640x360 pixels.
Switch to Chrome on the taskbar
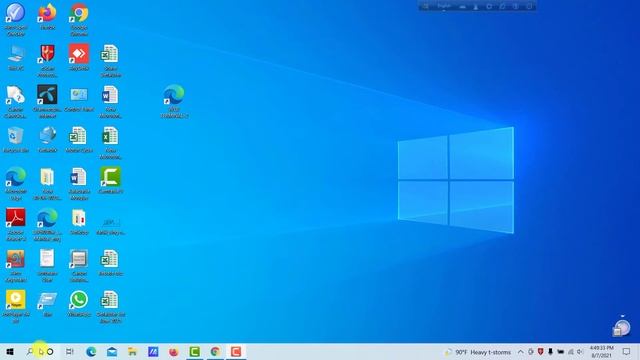[215, 351]
